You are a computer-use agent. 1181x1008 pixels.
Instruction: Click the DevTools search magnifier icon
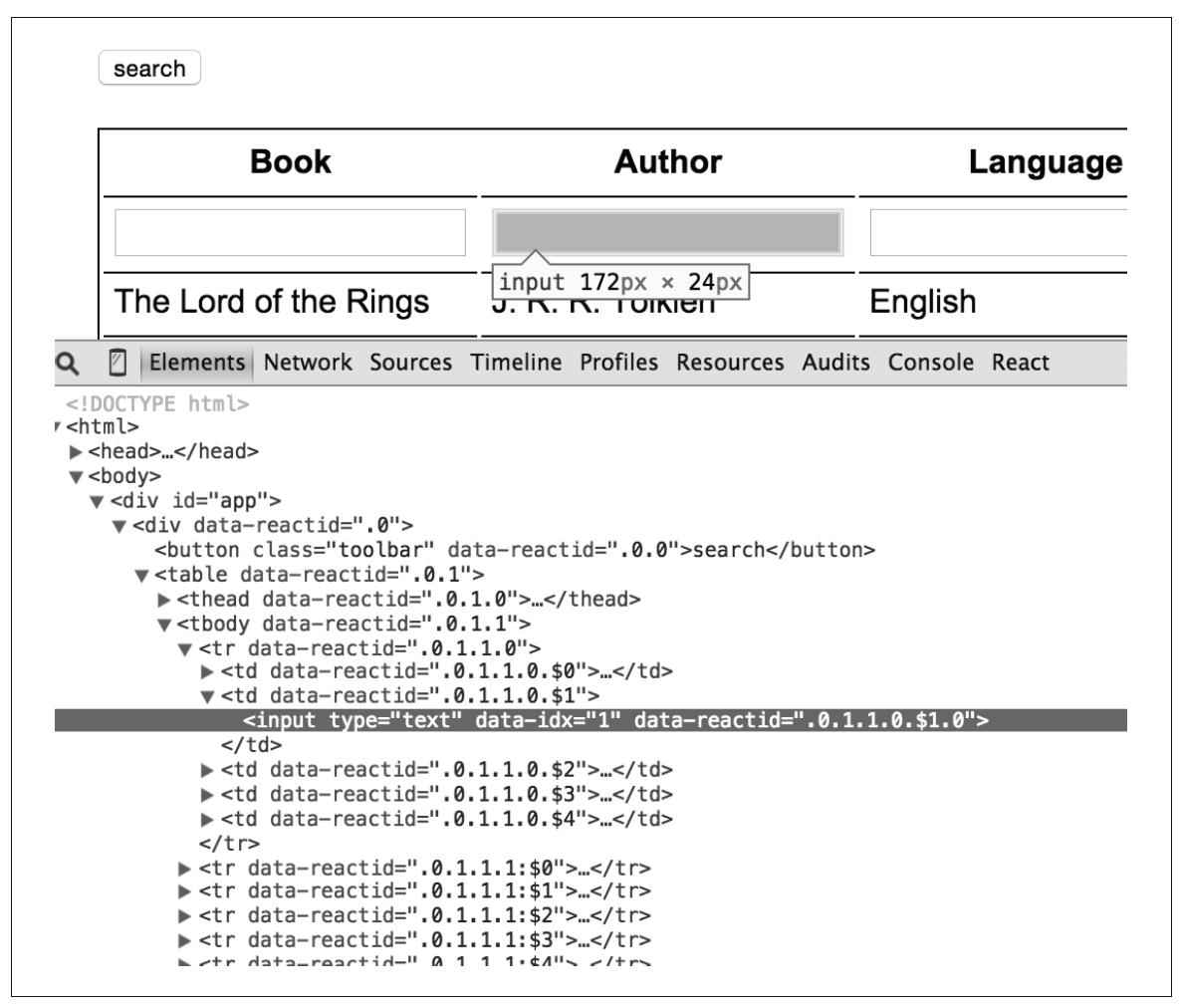click(x=67, y=364)
